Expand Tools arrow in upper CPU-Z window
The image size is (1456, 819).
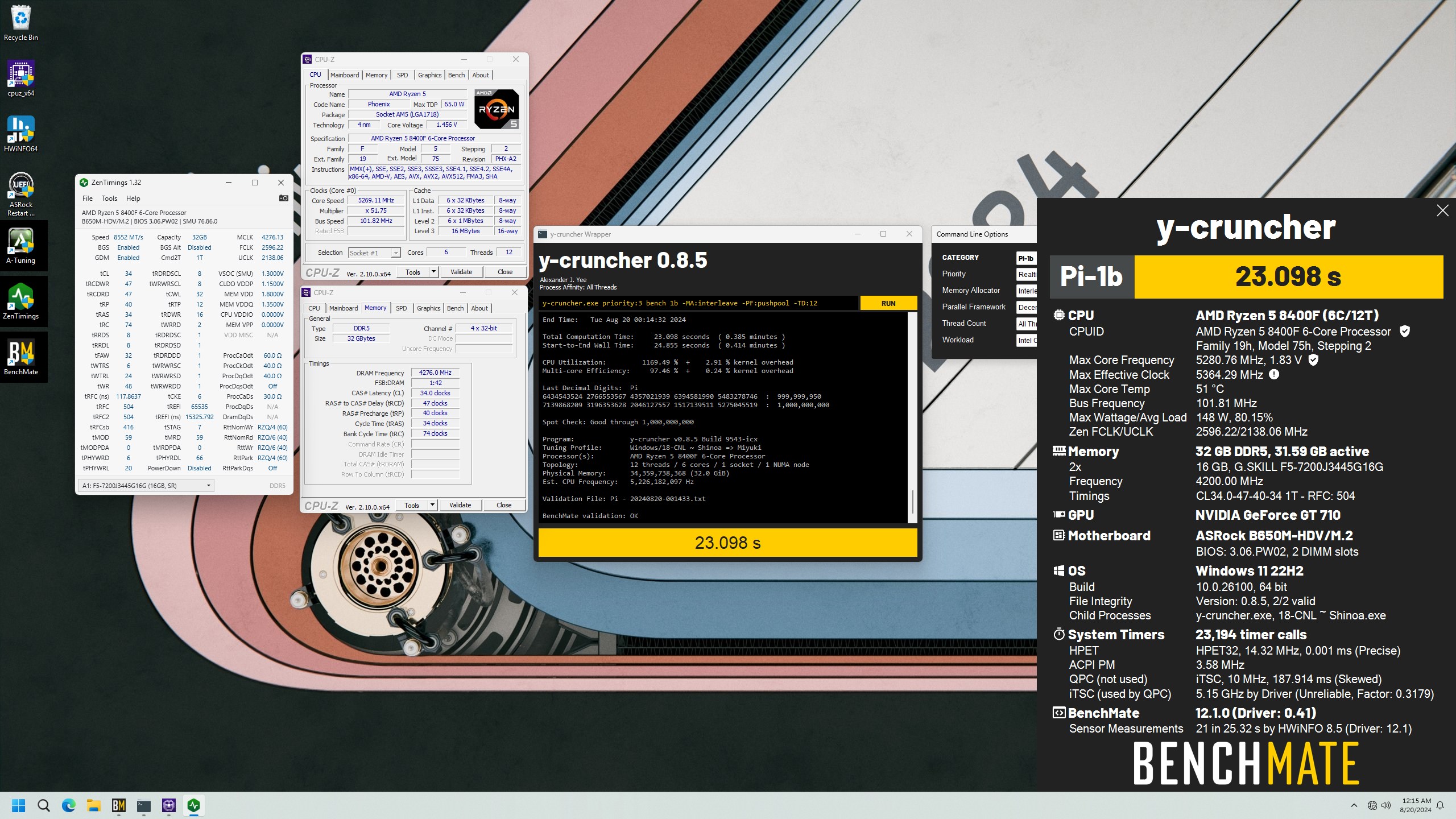(x=433, y=272)
